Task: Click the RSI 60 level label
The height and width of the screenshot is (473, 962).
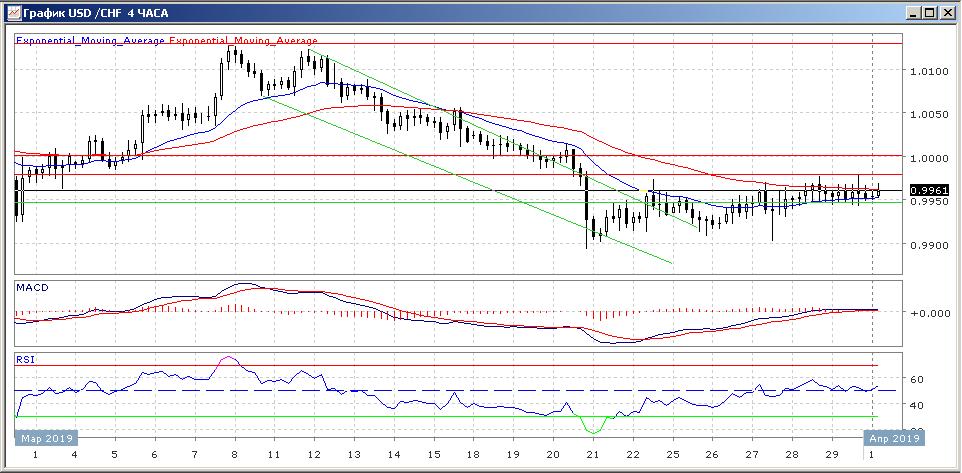Action: pyautogui.click(x=915, y=380)
